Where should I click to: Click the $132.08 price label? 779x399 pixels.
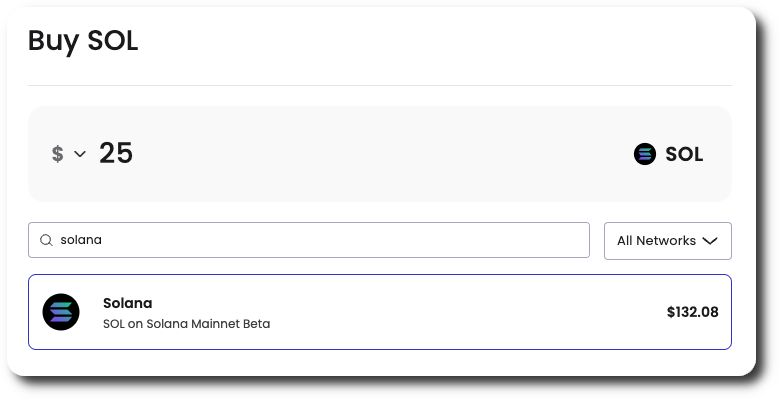pos(693,312)
